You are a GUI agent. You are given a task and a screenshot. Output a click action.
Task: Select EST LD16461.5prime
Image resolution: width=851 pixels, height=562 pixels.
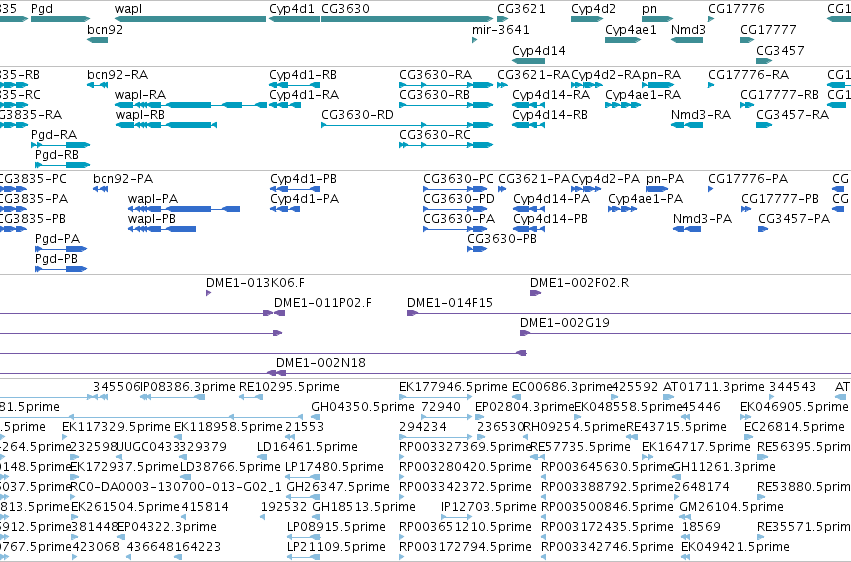pos(307,448)
